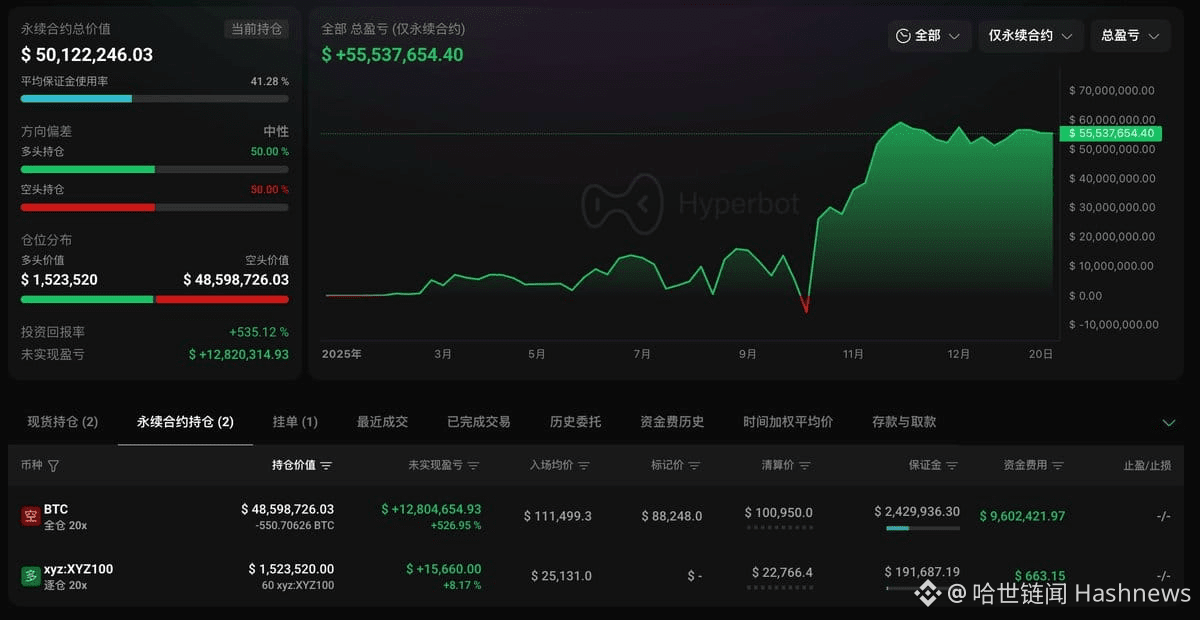The image size is (1200, 620).
Task: Click the clock icon in the 全部 selector
Action: click(903, 36)
